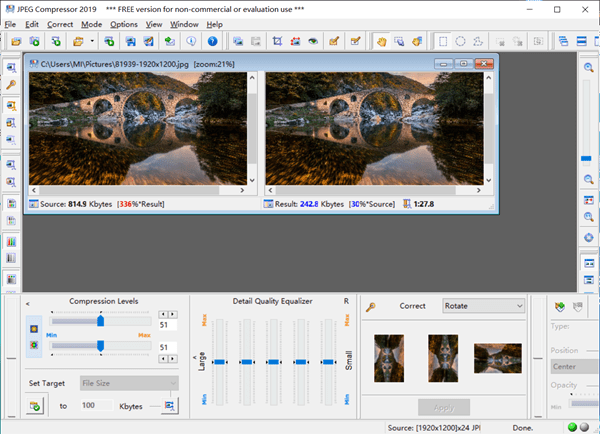Open the Edit menu

(x=32, y=24)
